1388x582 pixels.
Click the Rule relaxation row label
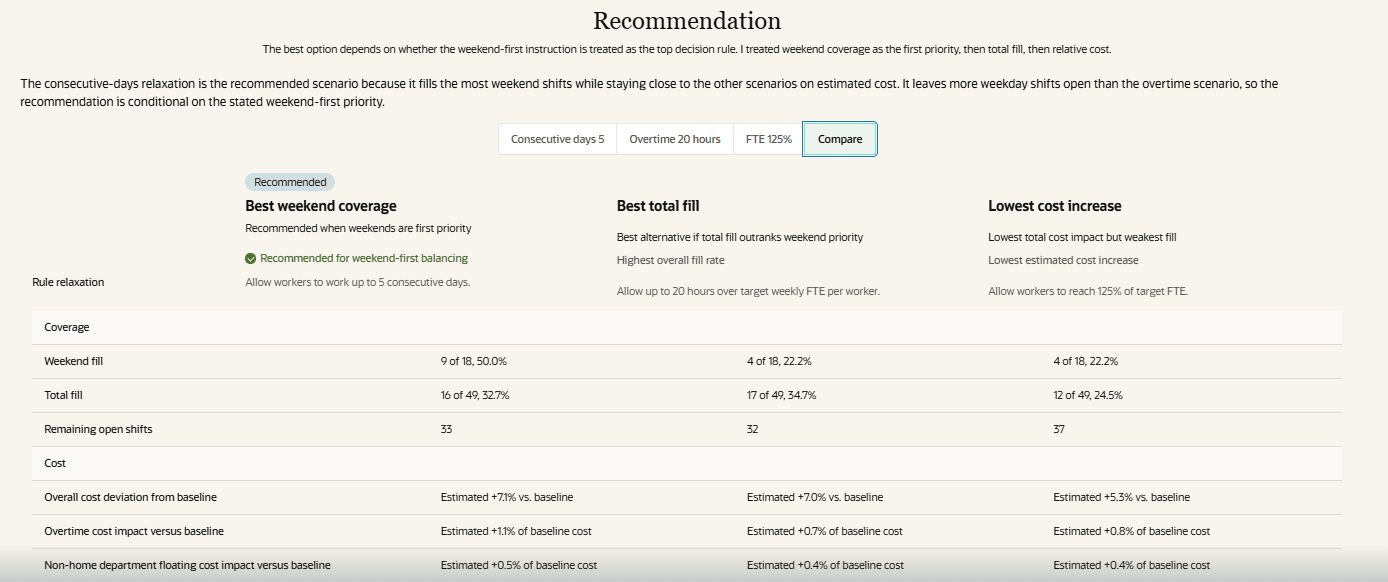68,282
